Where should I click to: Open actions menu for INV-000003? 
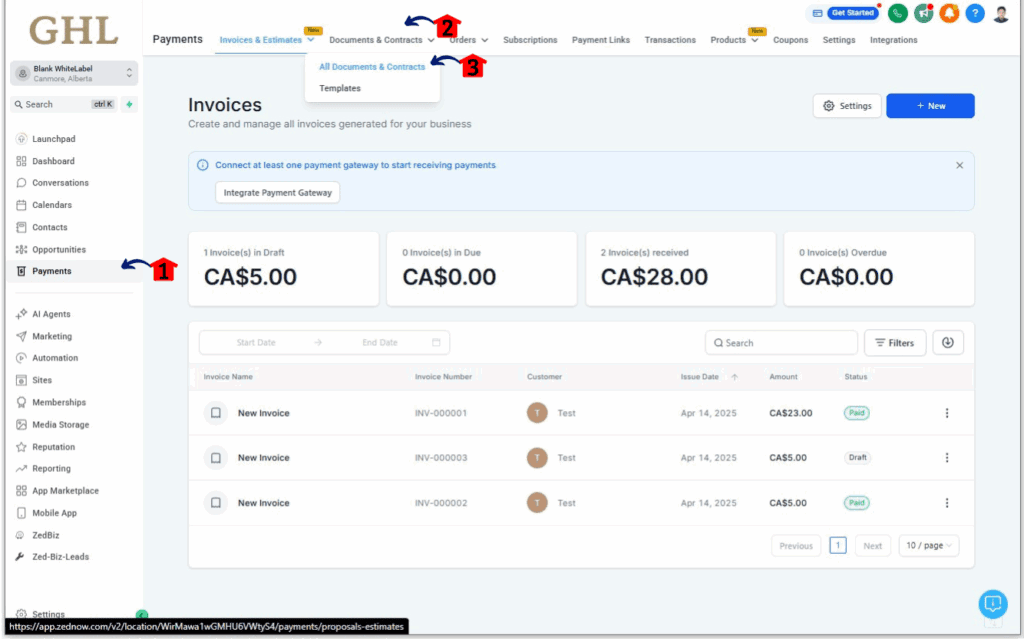[x=947, y=458]
